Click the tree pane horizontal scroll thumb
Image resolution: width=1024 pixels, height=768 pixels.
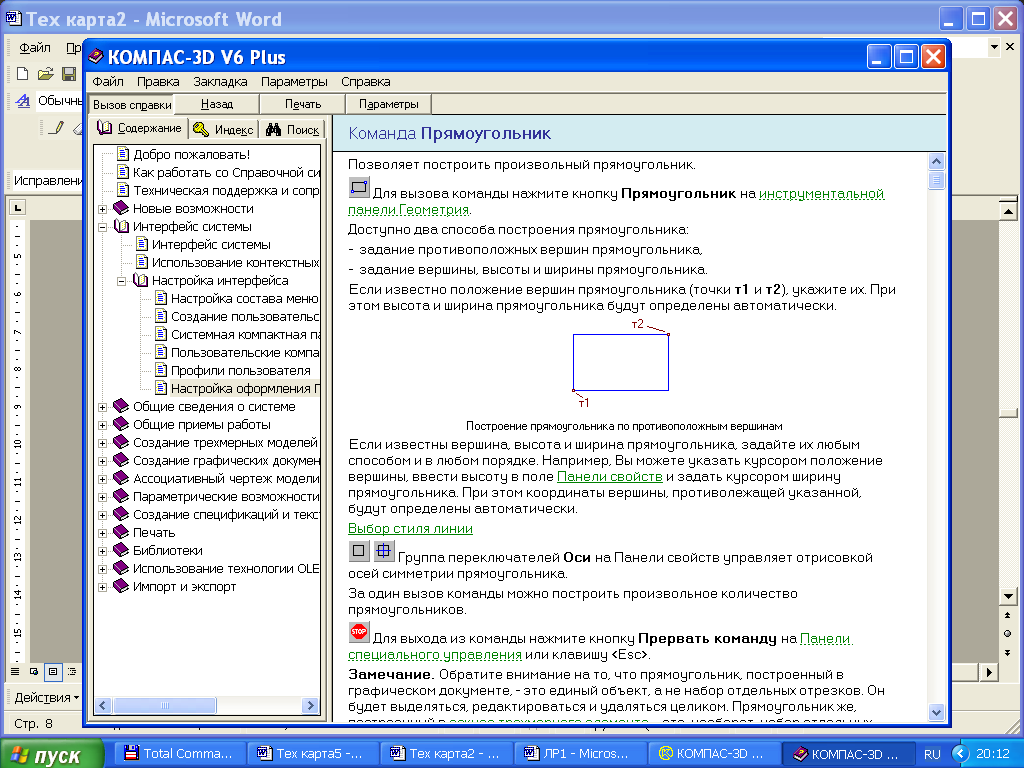click(165, 705)
